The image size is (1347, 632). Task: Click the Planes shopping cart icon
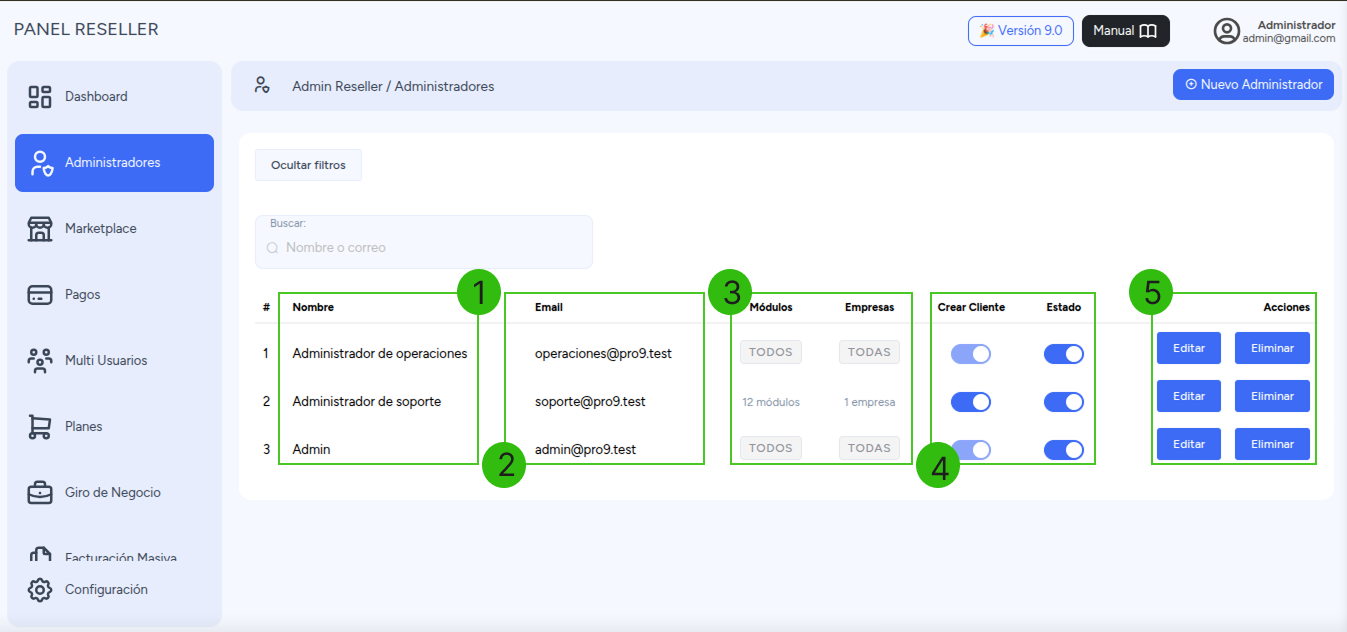(40, 427)
